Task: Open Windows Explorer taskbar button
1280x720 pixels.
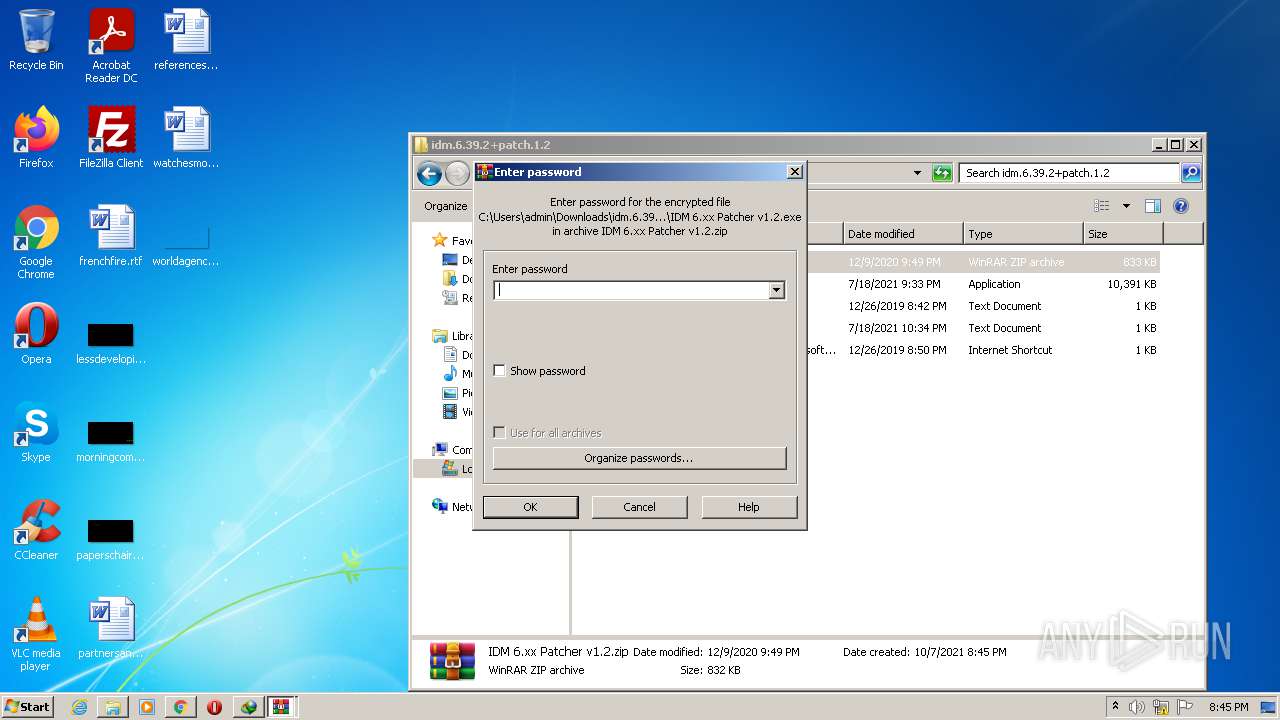Action: tap(113, 707)
